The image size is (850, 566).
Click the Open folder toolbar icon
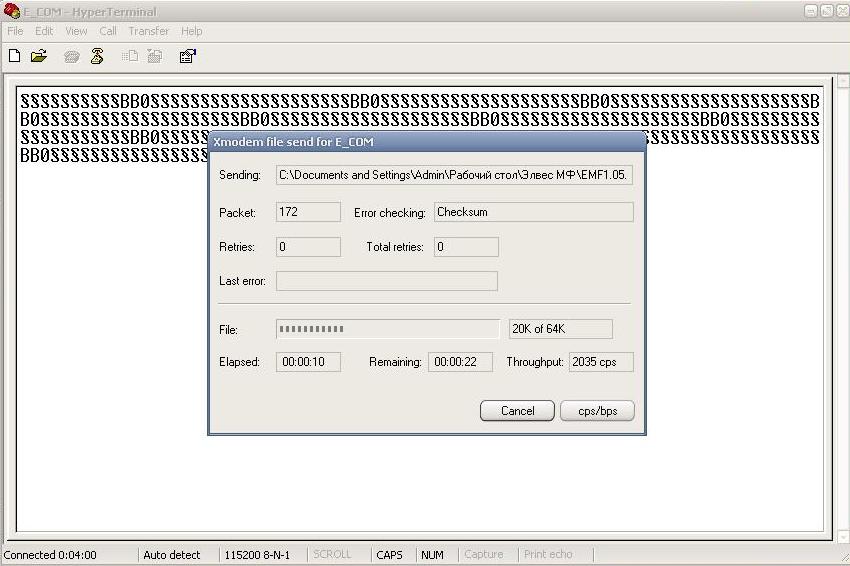(39, 56)
